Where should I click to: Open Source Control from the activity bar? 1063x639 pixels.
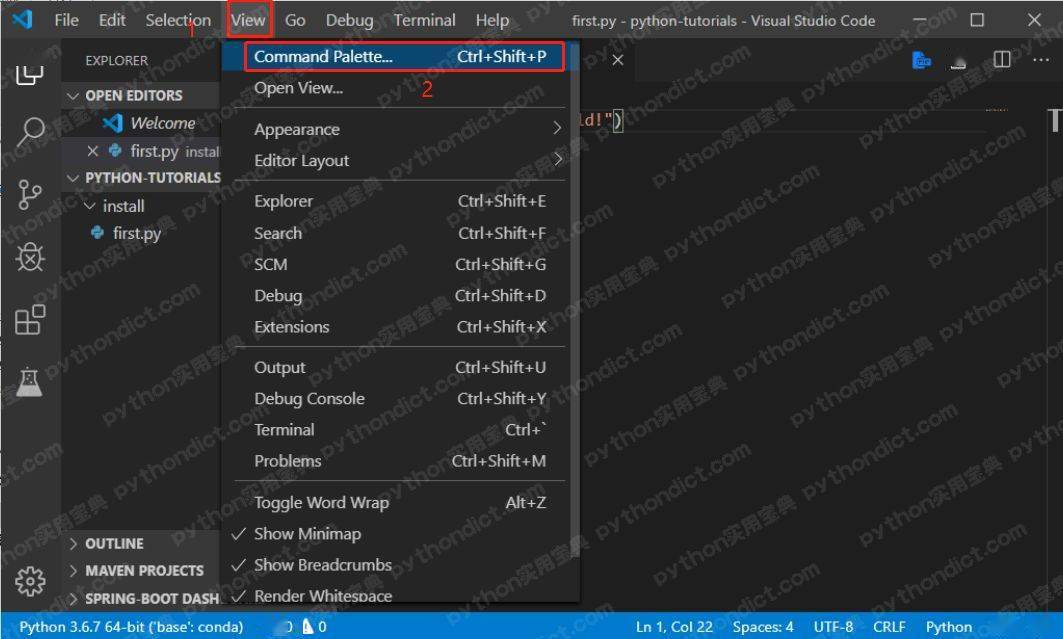(30, 194)
